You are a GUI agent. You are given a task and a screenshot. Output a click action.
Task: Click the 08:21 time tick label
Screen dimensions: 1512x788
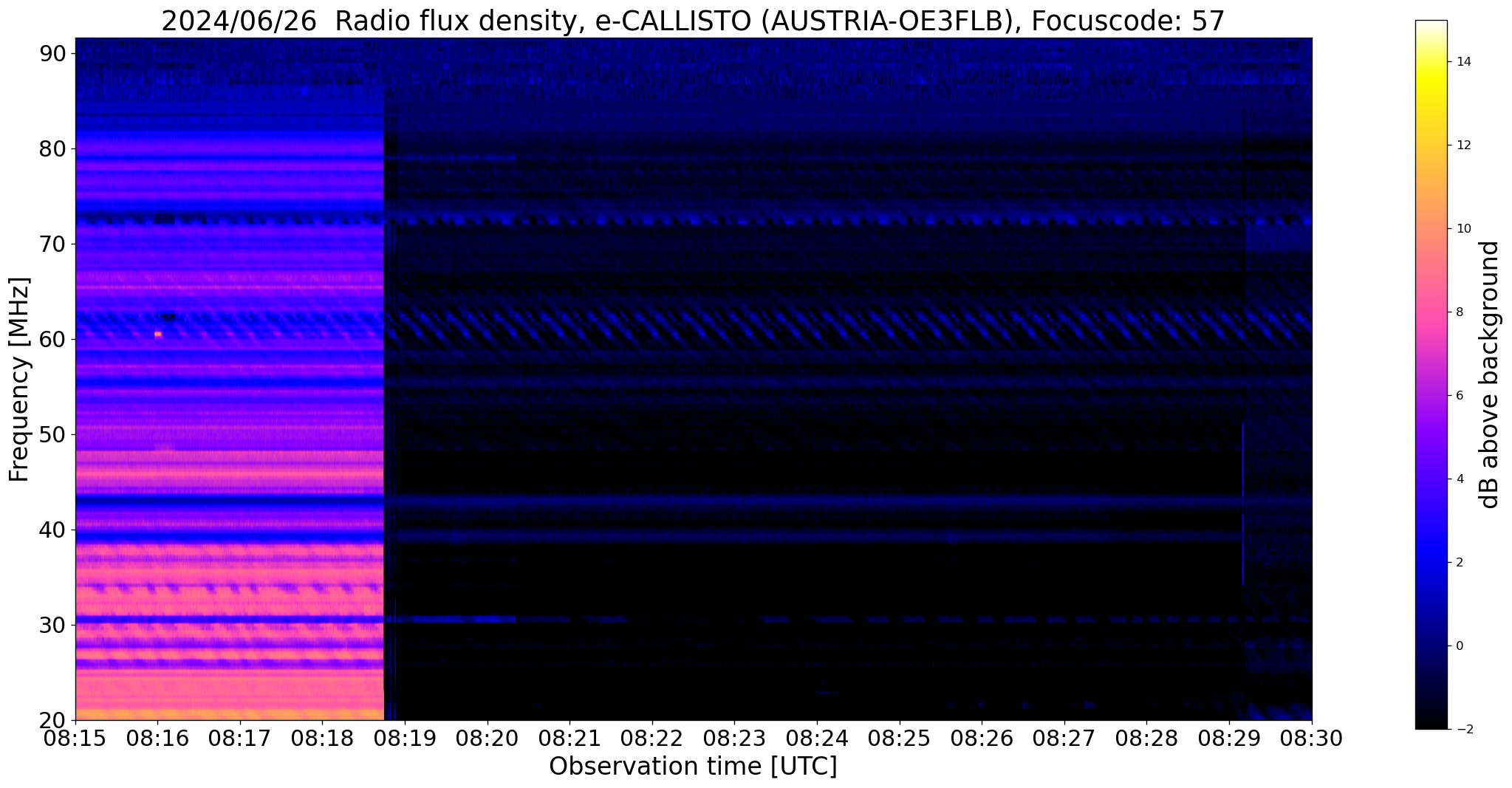[x=569, y=738]
